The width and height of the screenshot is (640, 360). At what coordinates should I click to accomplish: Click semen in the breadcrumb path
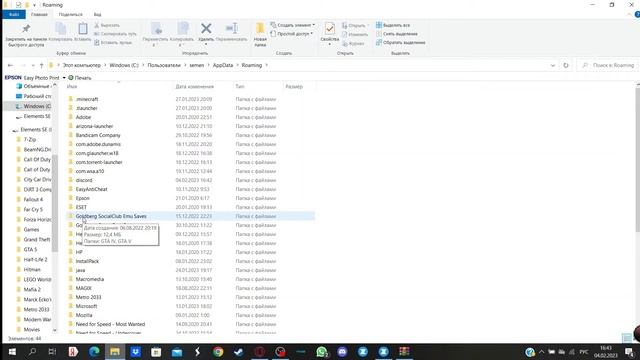pyautogui.click(x=197, y=65)
